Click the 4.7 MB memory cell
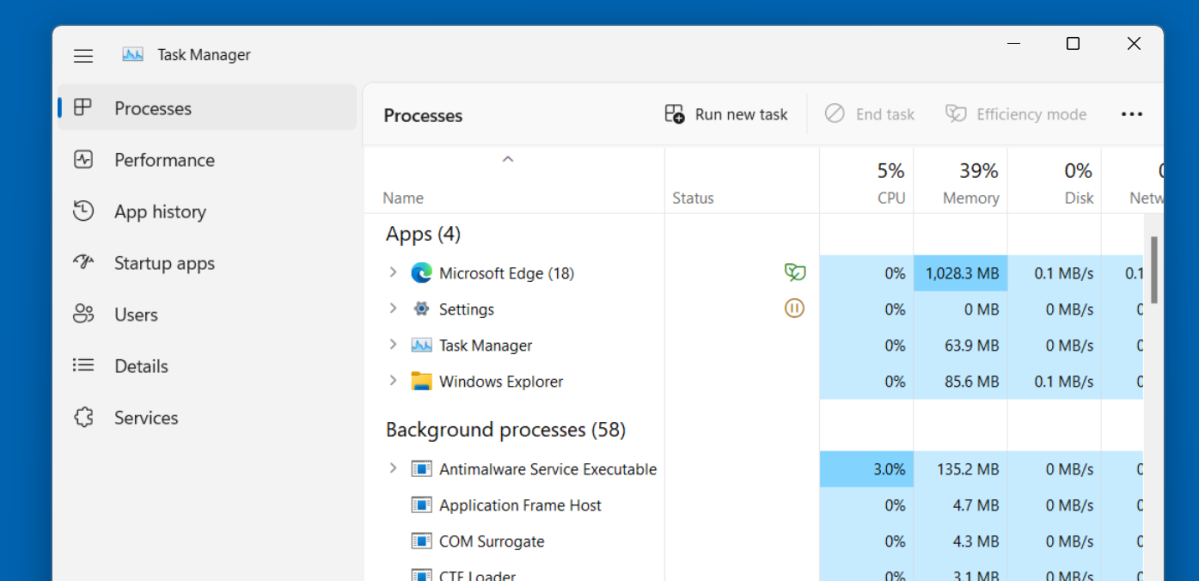This screenshot has width=1199, height=581. 960,505
